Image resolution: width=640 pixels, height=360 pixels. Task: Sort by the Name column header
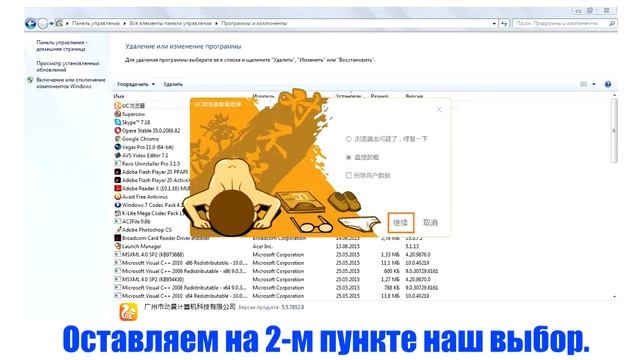pos(119,96)
